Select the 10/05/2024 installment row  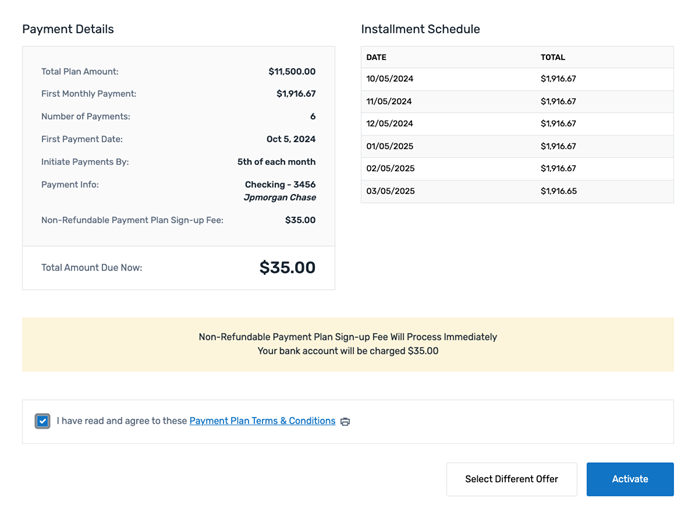tap(516, 79)
